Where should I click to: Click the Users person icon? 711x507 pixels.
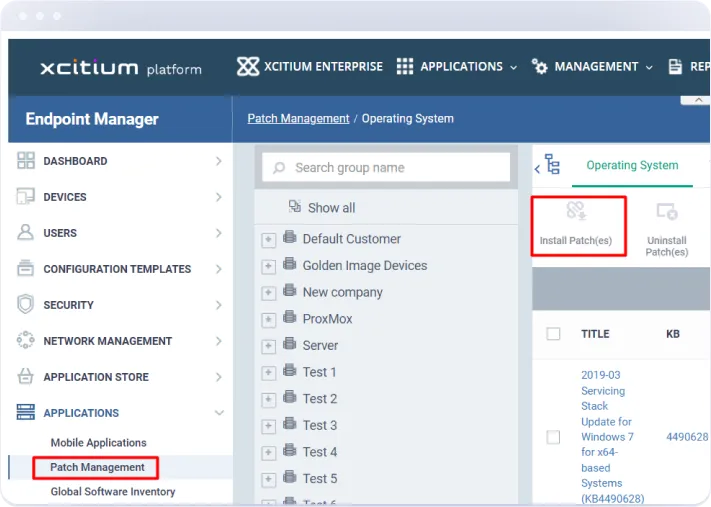click(25, 232)
